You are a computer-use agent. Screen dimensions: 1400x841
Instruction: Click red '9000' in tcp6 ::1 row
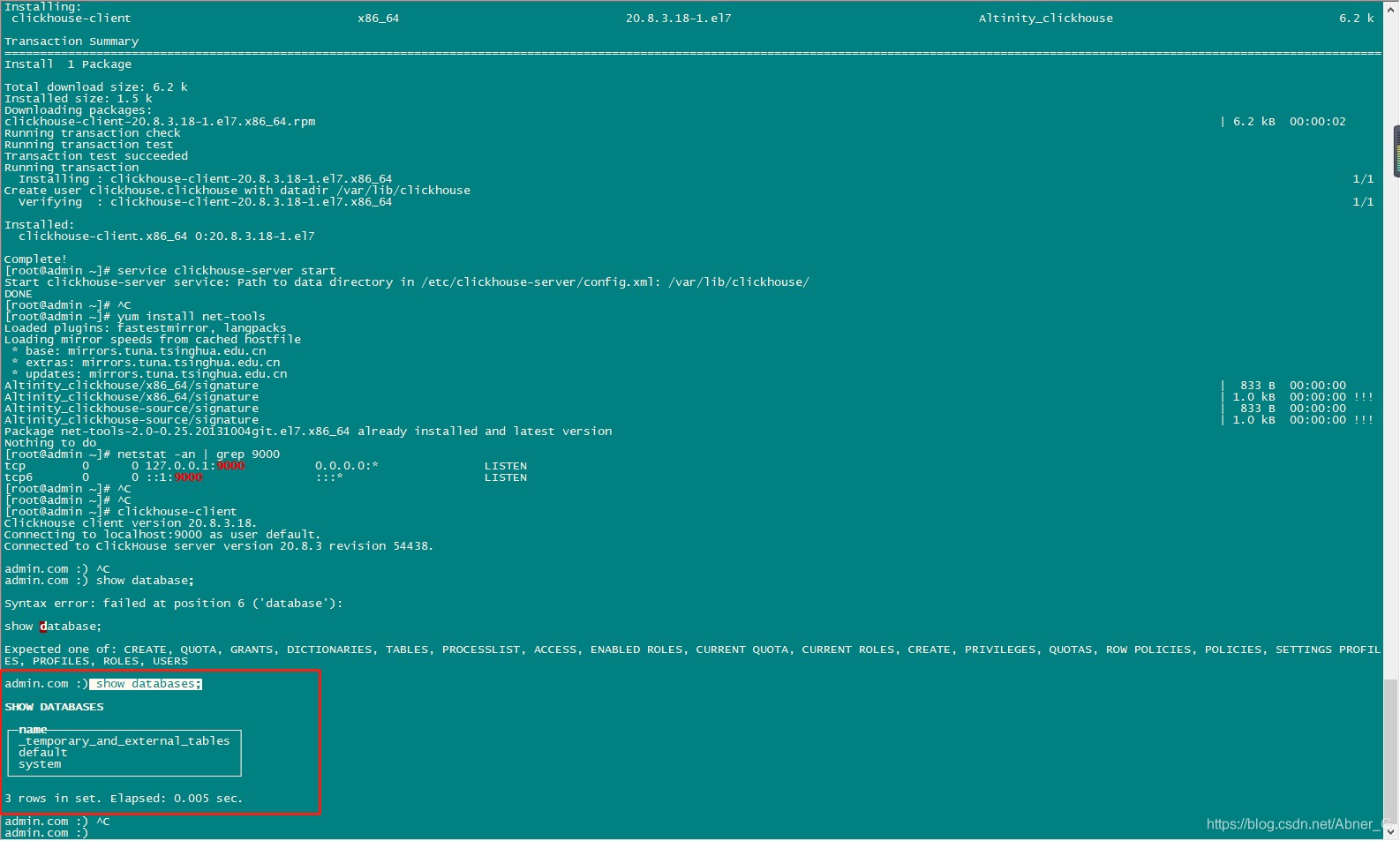[189, 477]
